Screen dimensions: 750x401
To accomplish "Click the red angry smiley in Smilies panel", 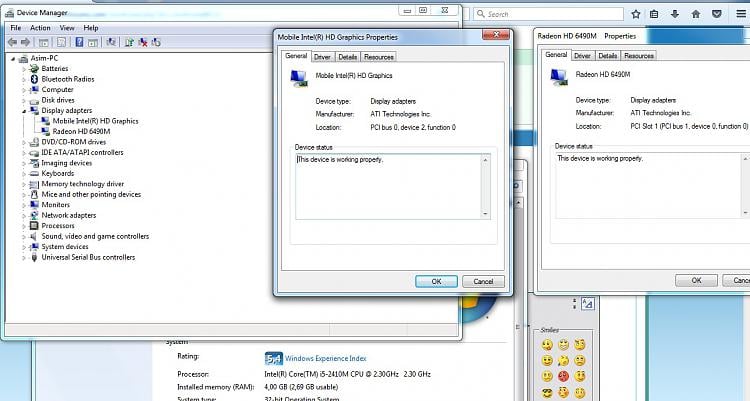I will [x=563, y=376].
